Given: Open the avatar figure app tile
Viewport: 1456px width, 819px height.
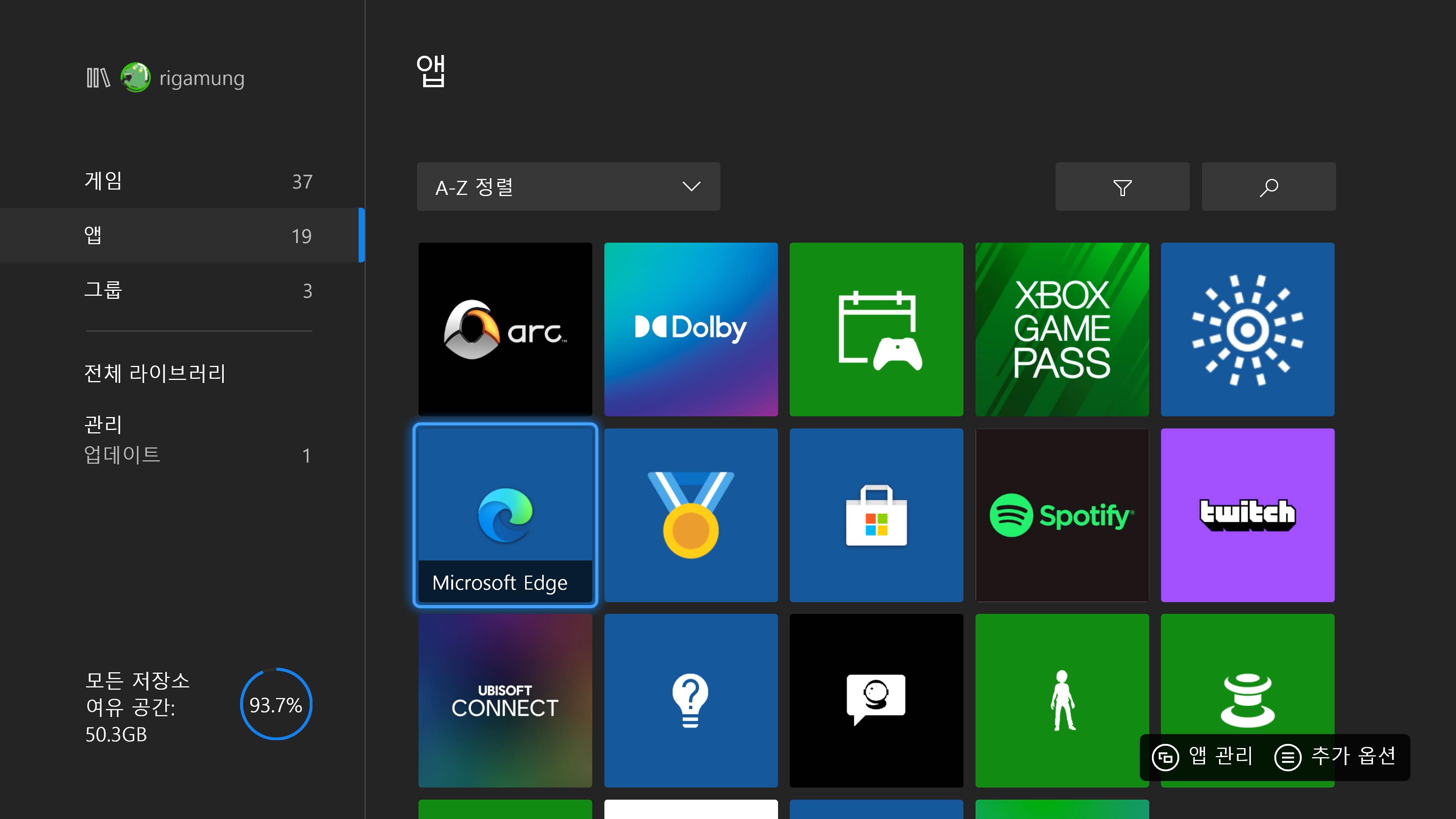Looking at the screenshot, I should 1062,700.
